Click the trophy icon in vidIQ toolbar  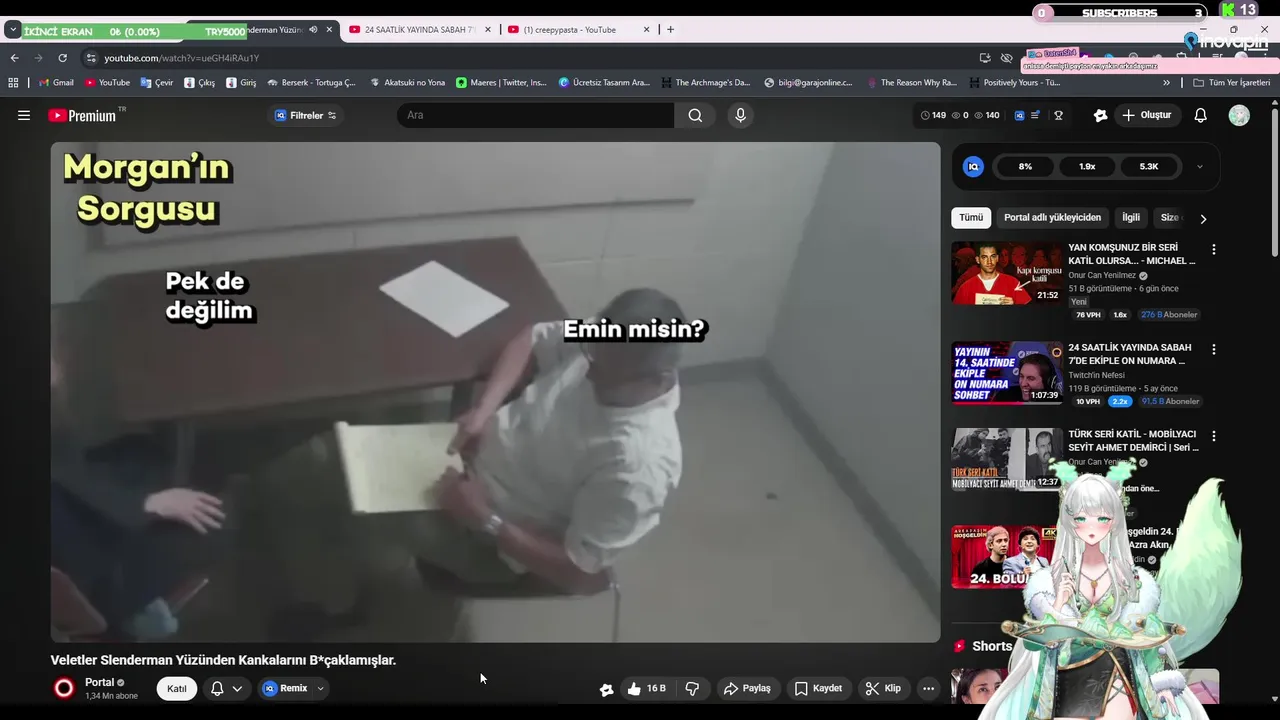[x=1058, y=115]
